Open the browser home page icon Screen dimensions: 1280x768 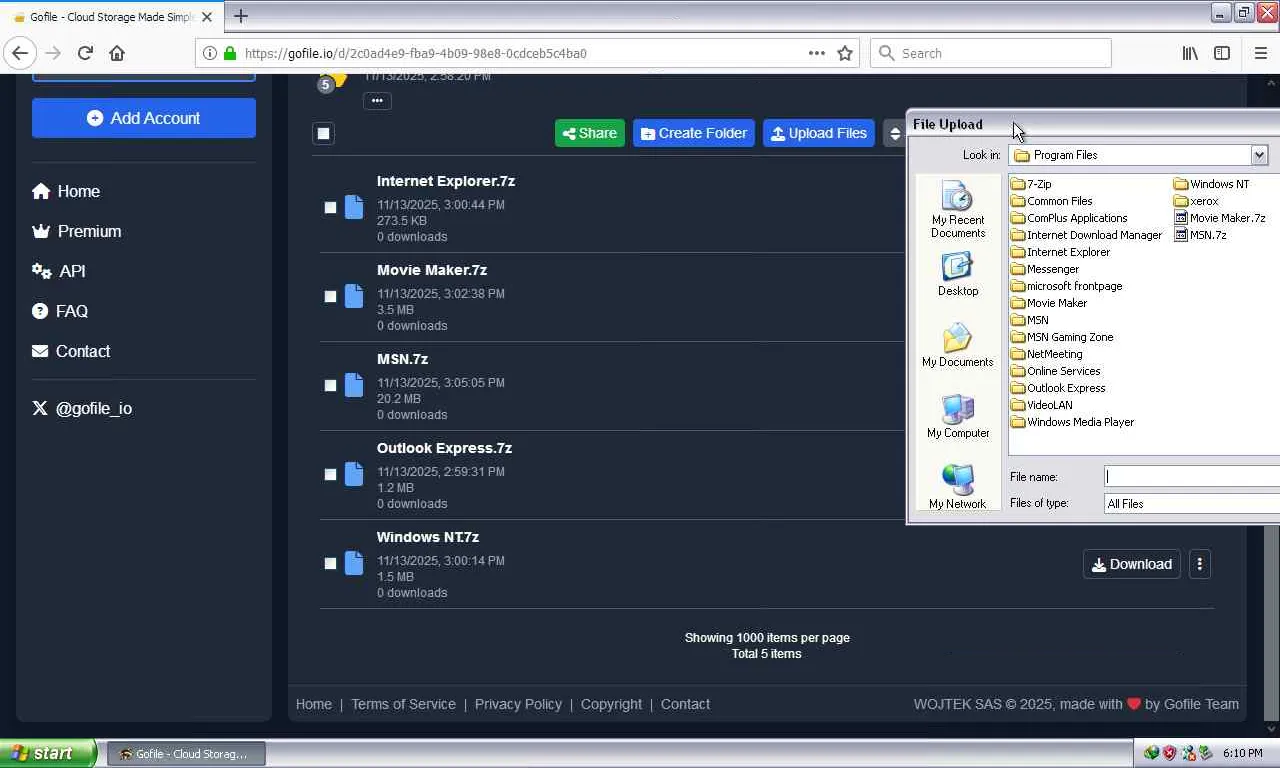(x=117, y=53)
